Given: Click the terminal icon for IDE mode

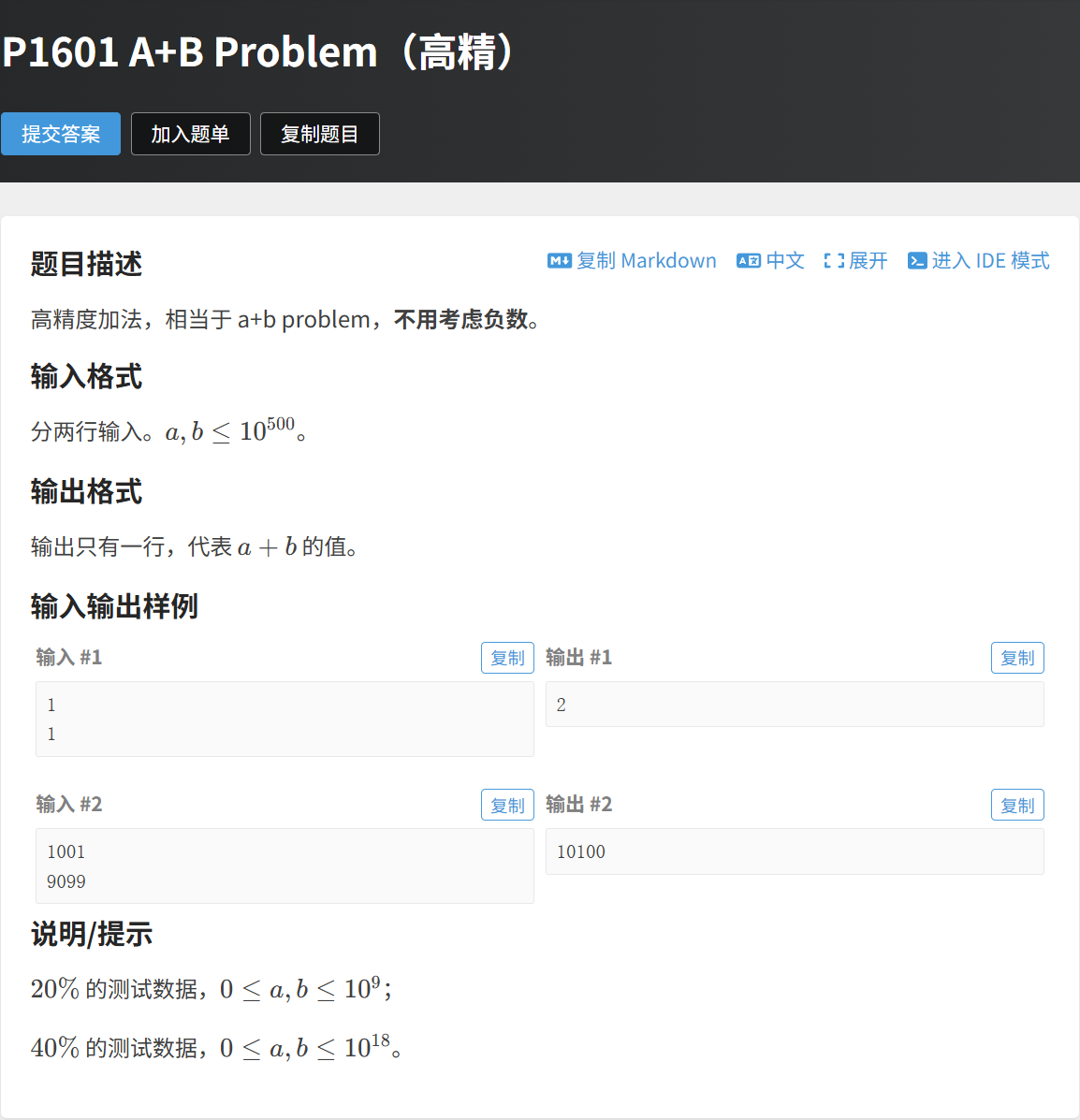Looking at the screenshot, I should point(916,260).
